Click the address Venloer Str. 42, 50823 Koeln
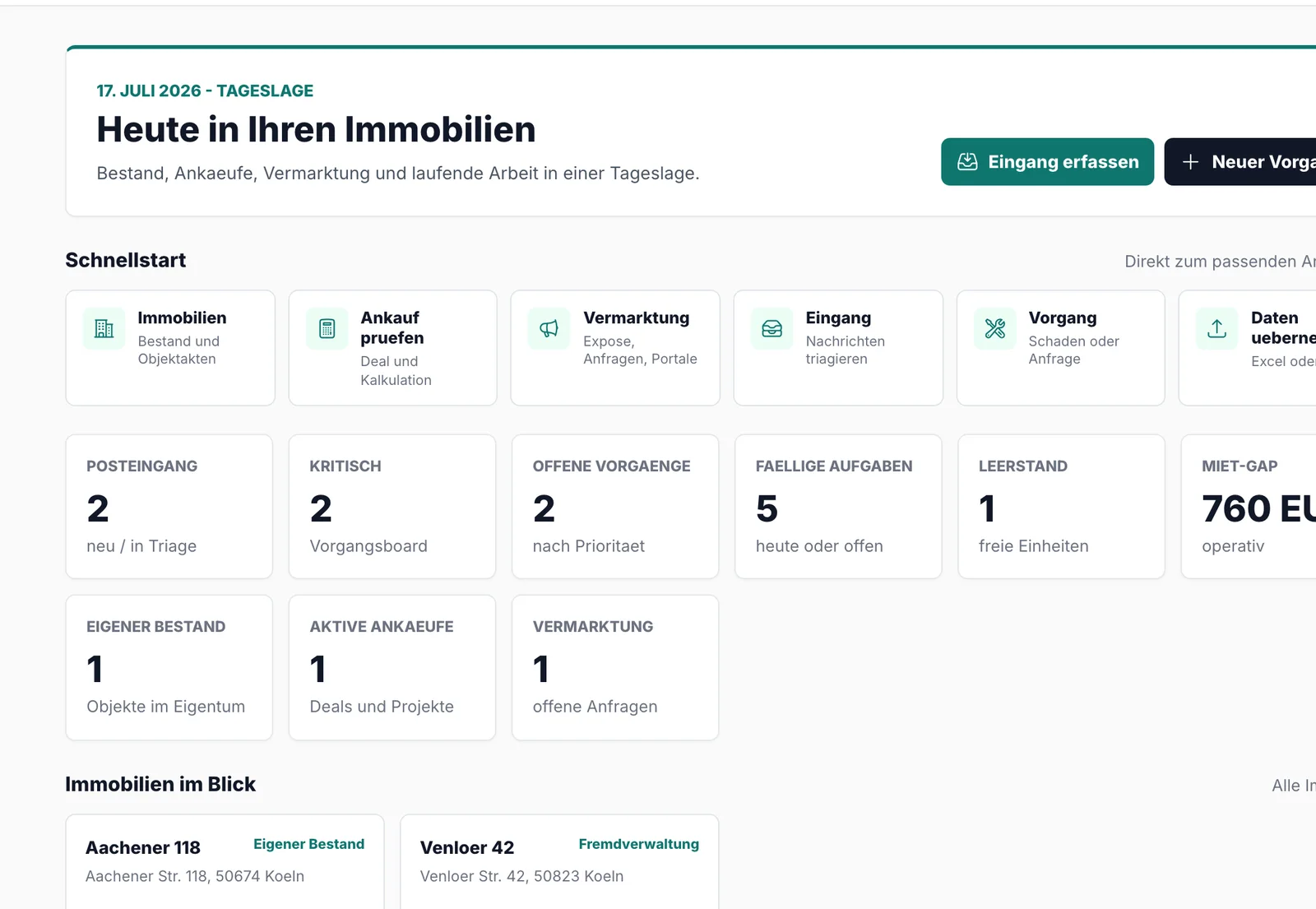1316x909 pixels. pyautogui.click(x=521, y=876)
